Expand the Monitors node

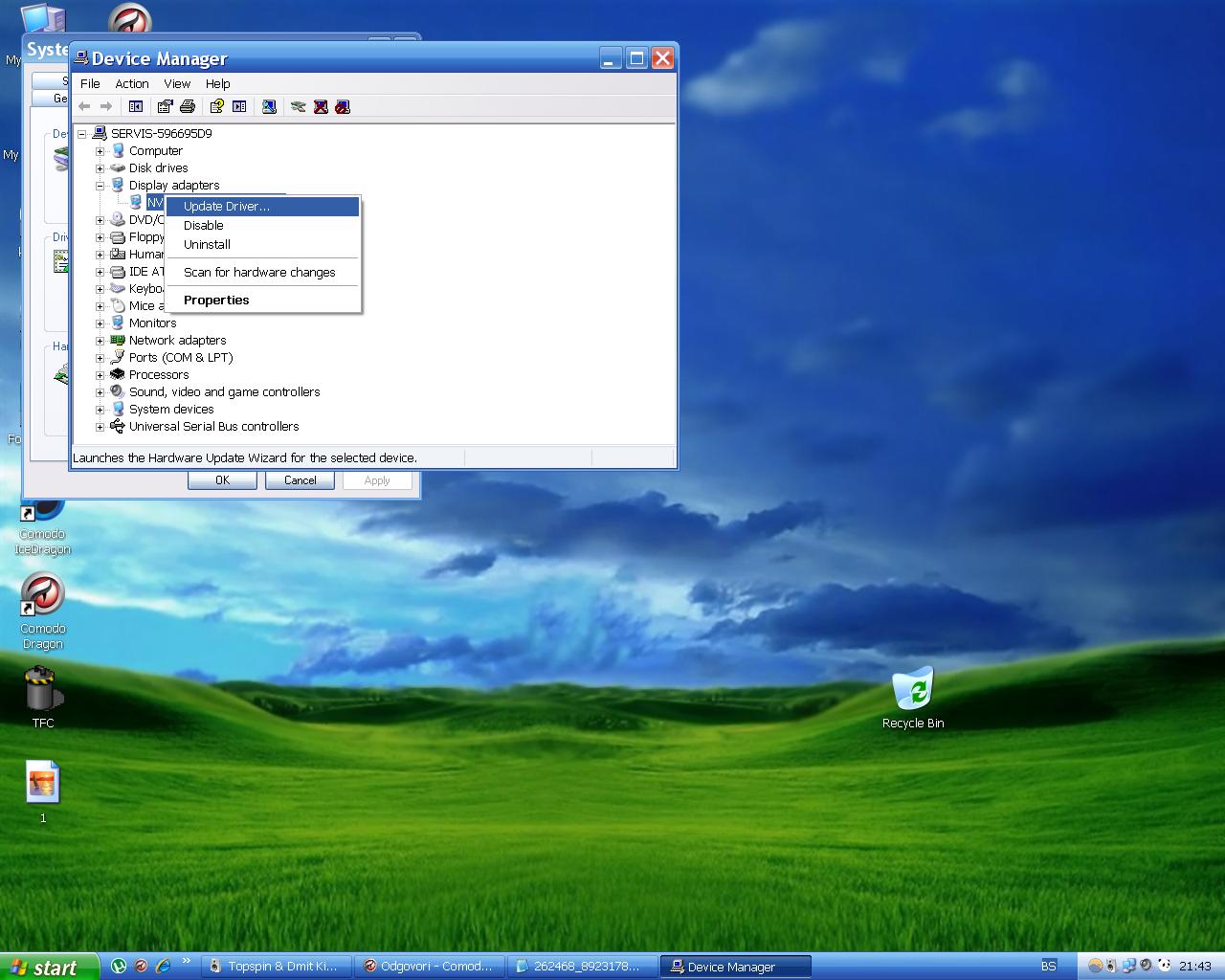(x=100, y=323)
